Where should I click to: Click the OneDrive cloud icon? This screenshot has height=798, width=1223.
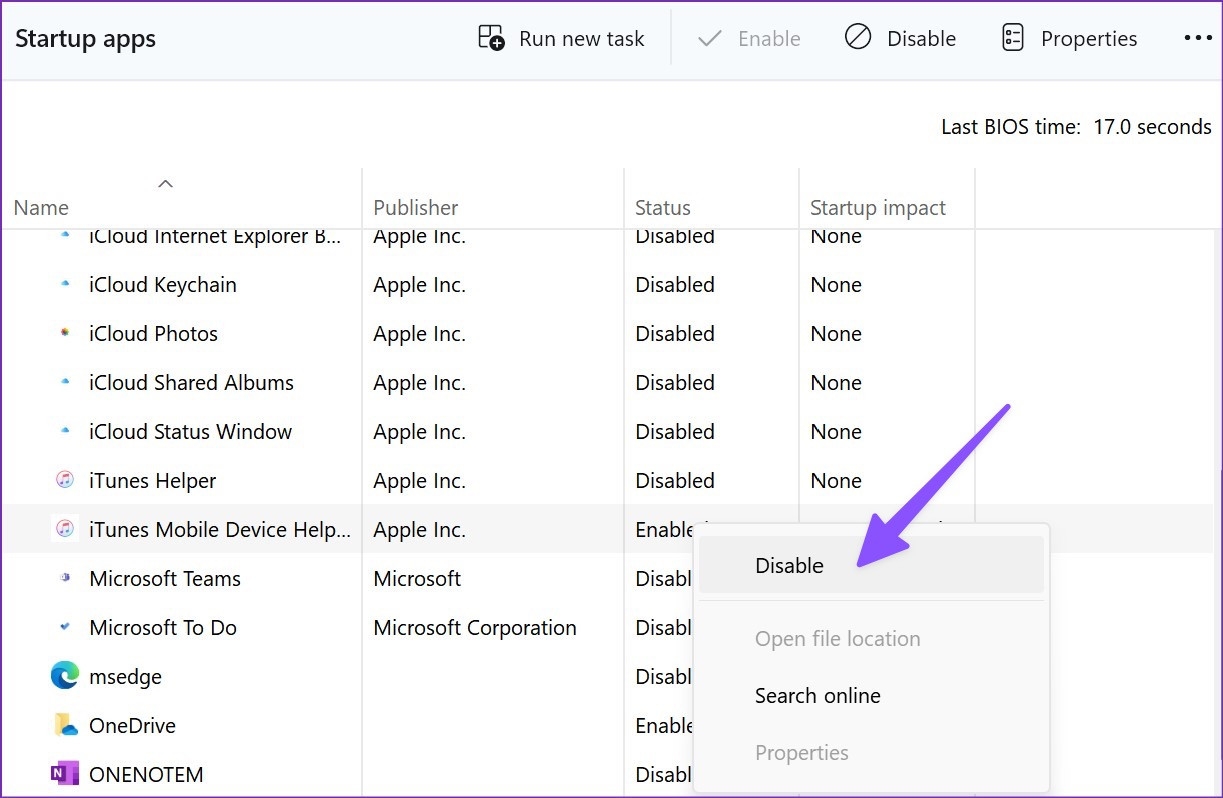(x=63, y=725)
